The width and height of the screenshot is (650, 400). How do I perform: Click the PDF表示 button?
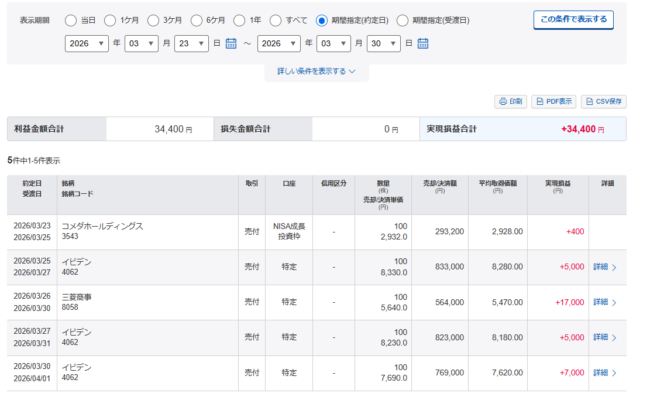554,101
